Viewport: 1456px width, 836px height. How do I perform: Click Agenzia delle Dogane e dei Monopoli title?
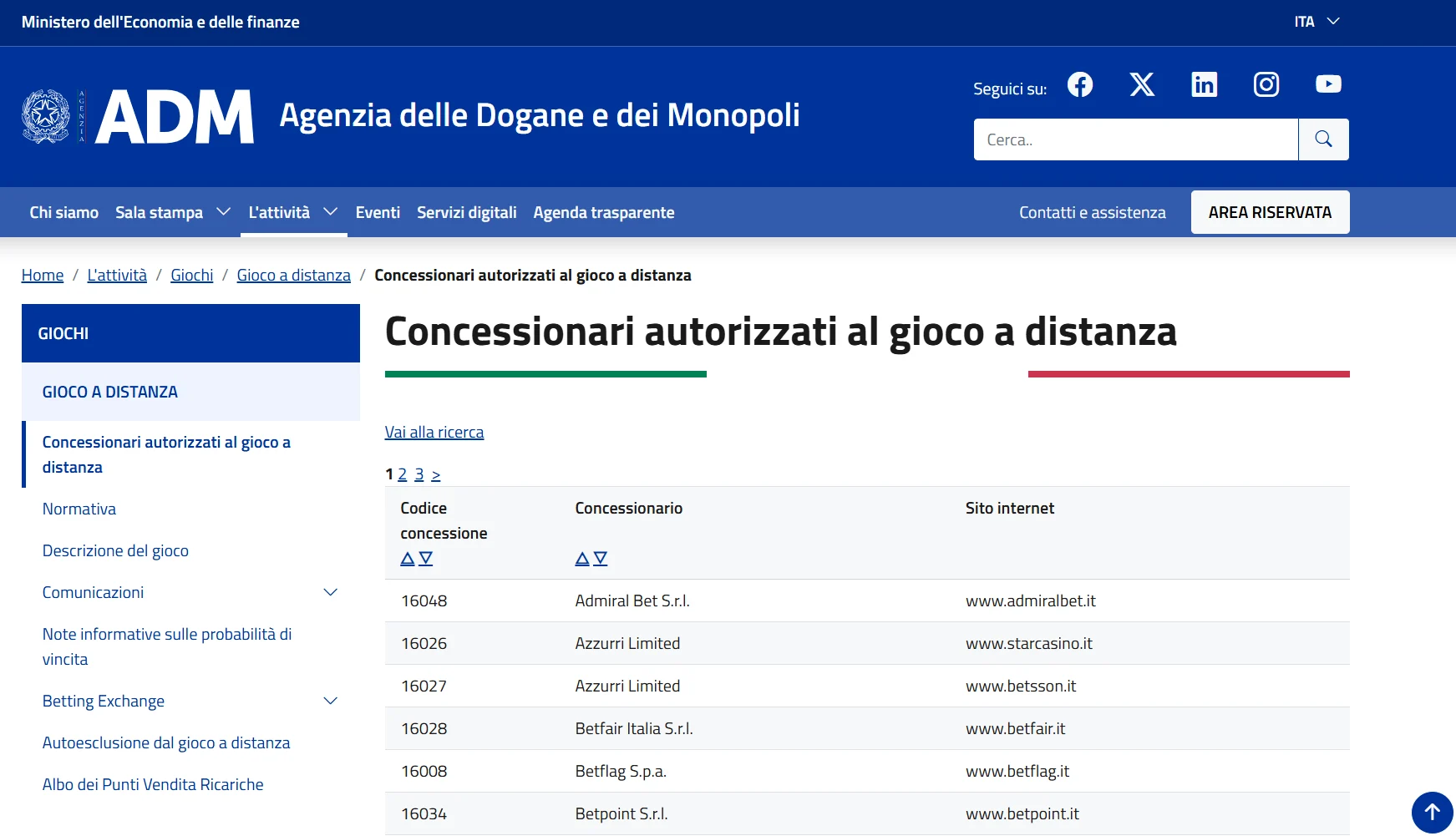point(540,115)
